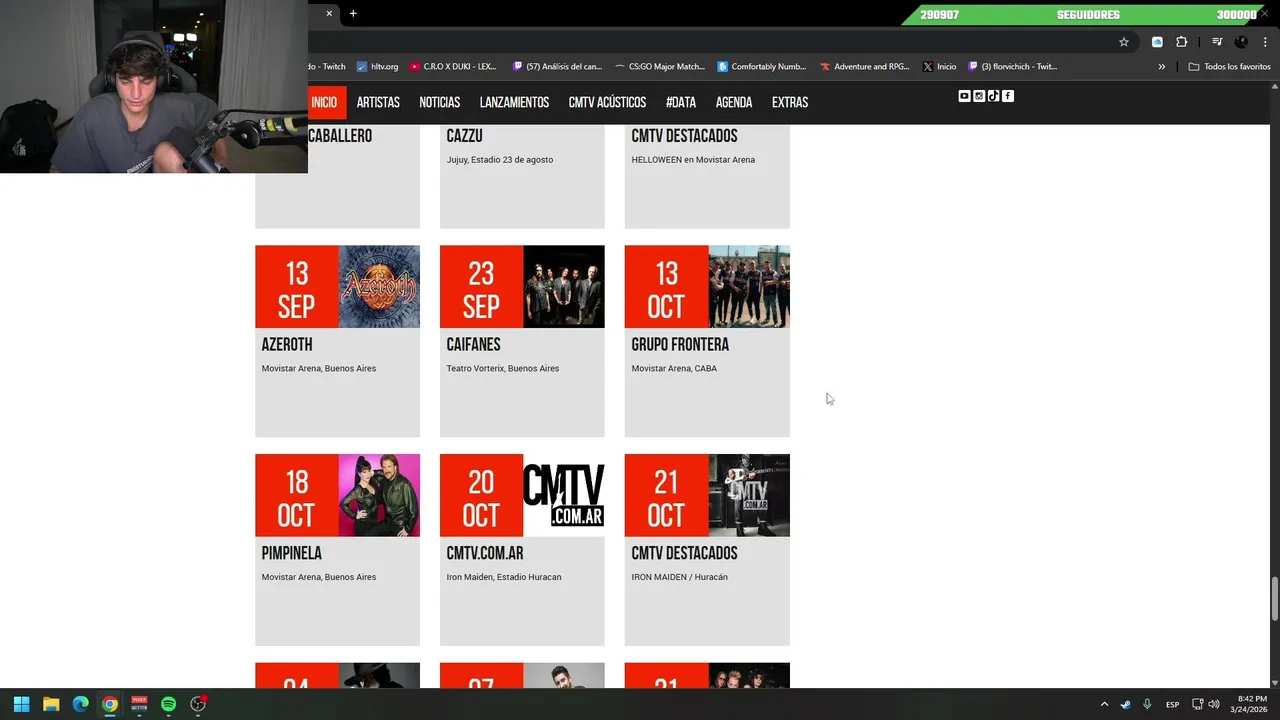Expand the hidden bookmarks chevron
Screen dimensions: 1280x720
(1161, 67)
